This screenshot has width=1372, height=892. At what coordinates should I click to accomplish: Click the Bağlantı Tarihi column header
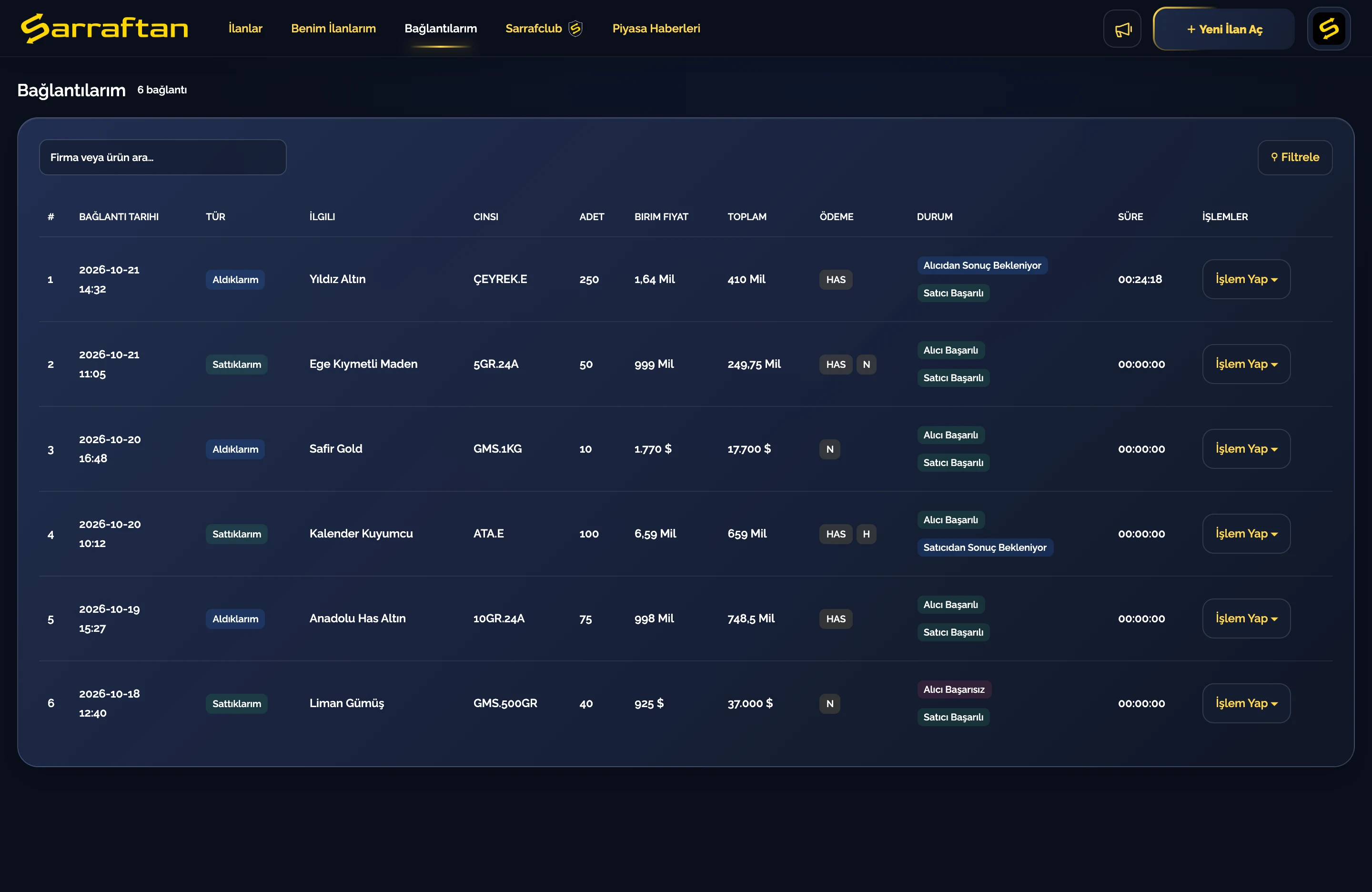(119, 217)
